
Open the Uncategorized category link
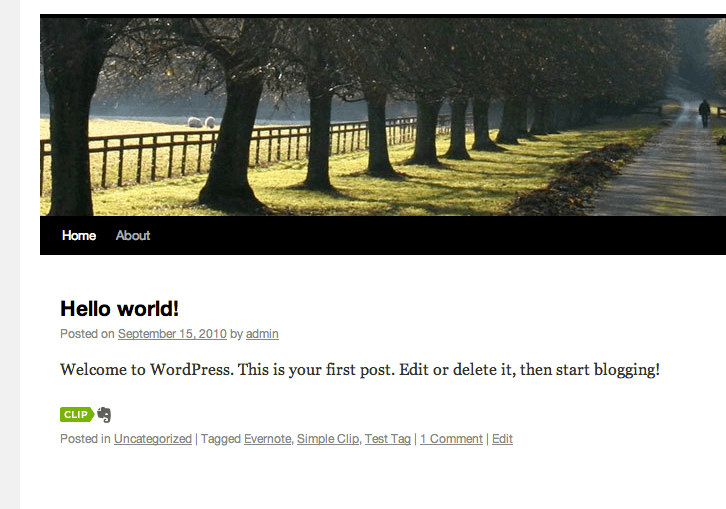coord(153,439)
